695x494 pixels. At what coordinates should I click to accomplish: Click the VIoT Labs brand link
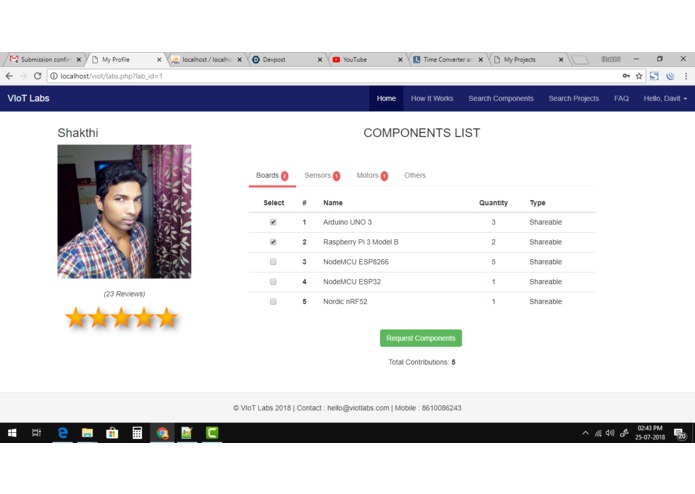(x=28, y=98)
